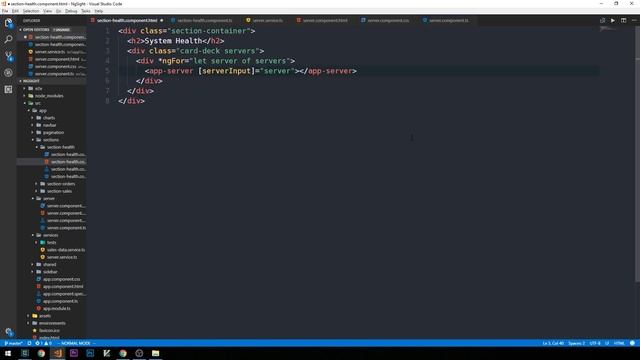Click the code minimap preview
This screenshot has height=360, width=640.
click(608, 29)
